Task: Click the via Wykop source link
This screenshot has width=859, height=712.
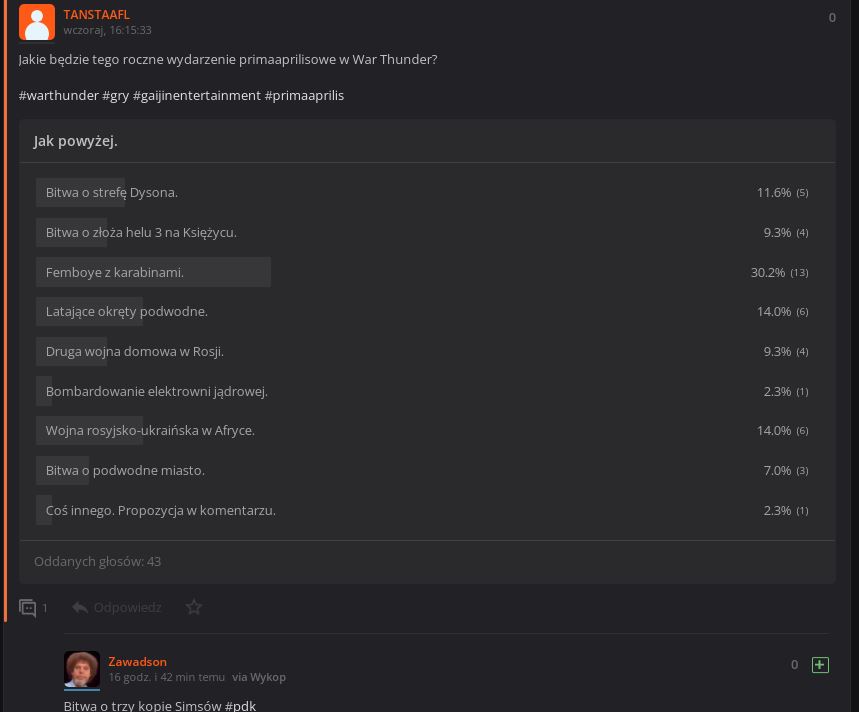Action: coord(259,677)
